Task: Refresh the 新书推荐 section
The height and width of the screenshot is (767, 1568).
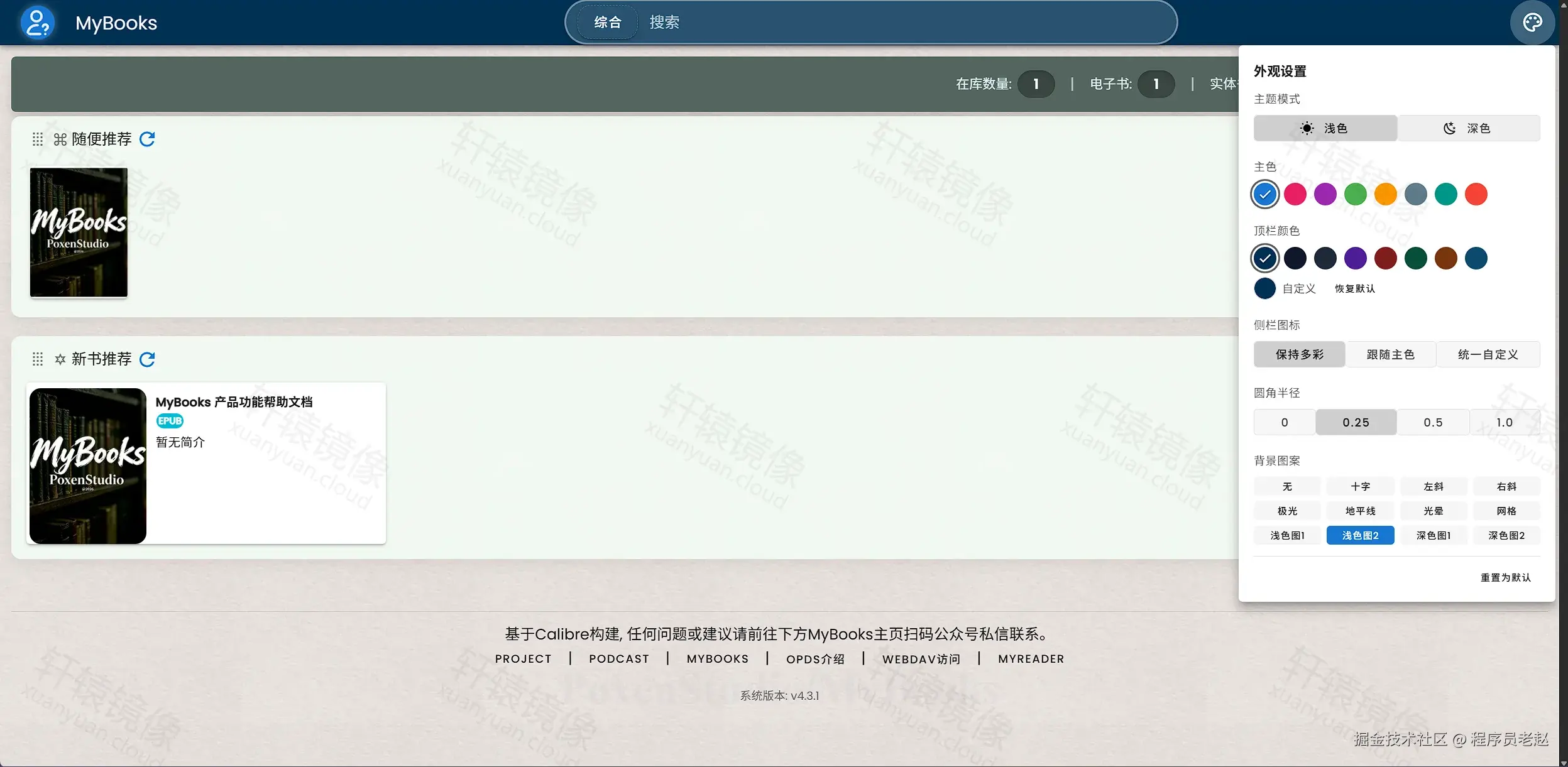Action: pos(147,359)
